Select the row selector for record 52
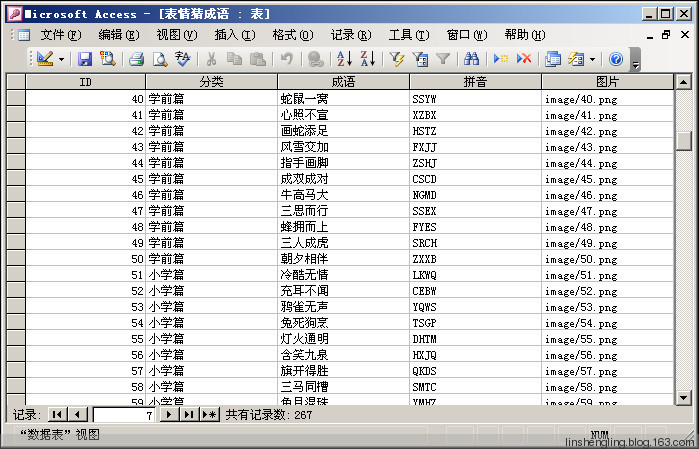 16,290
